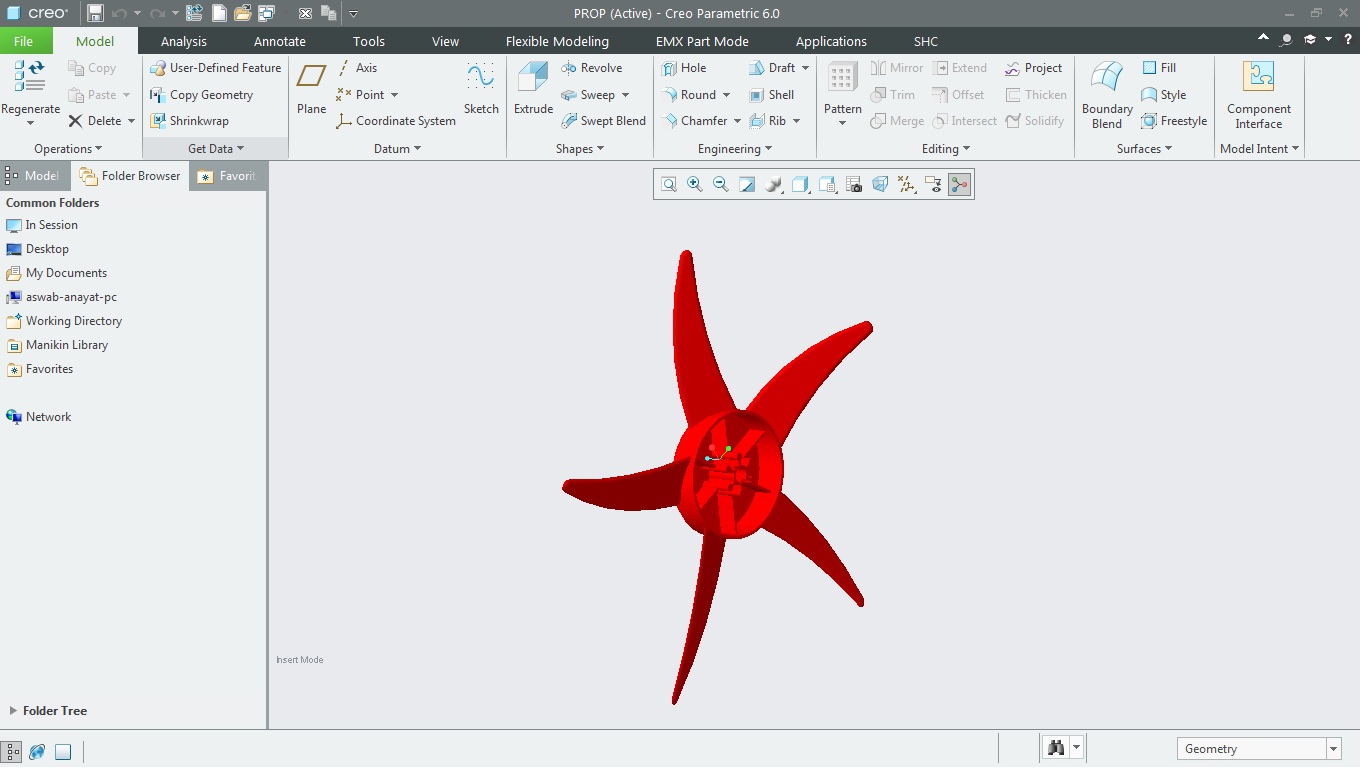This screenshot has height=768, width=1366.
Task: Click the Shell tool
Action: point(771,95)
